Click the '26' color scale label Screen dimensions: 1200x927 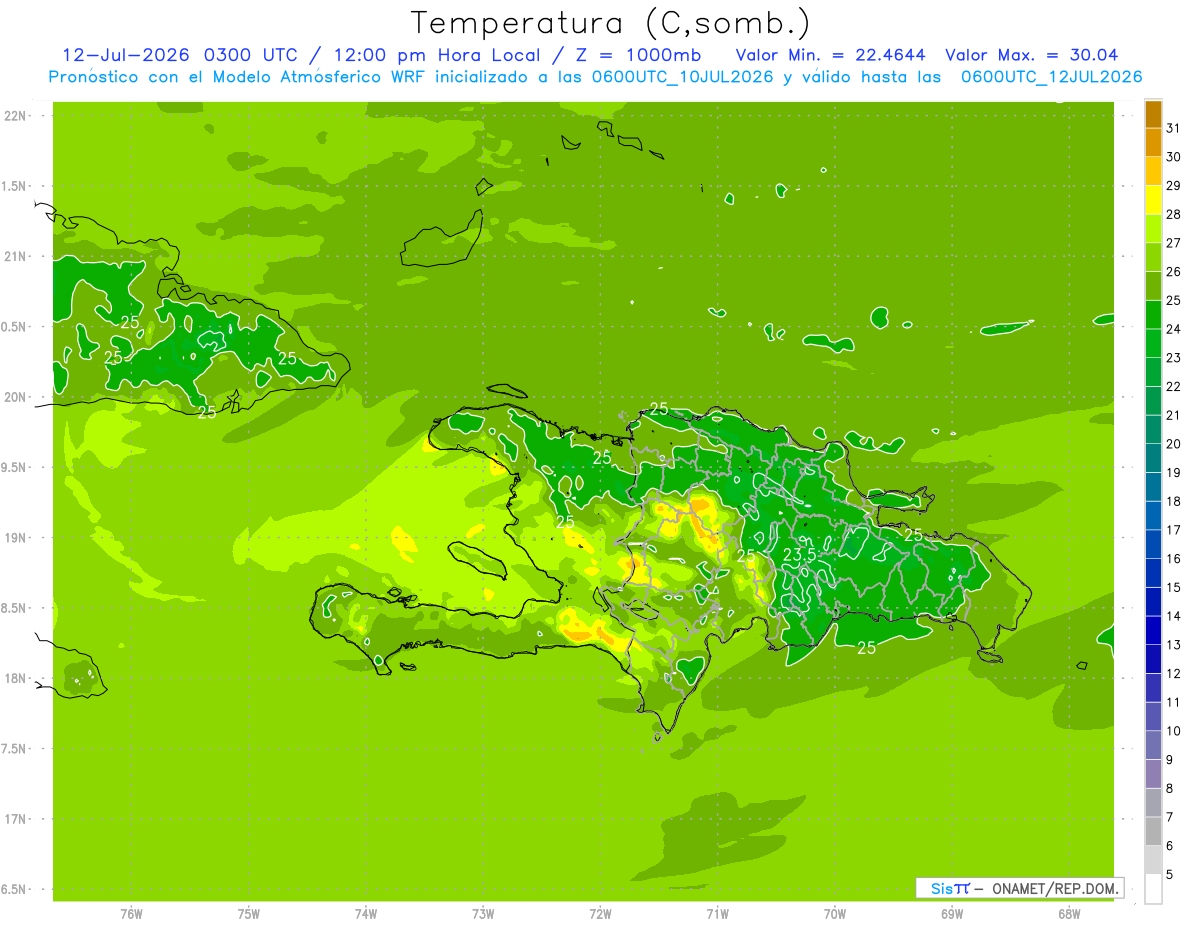1173,271
